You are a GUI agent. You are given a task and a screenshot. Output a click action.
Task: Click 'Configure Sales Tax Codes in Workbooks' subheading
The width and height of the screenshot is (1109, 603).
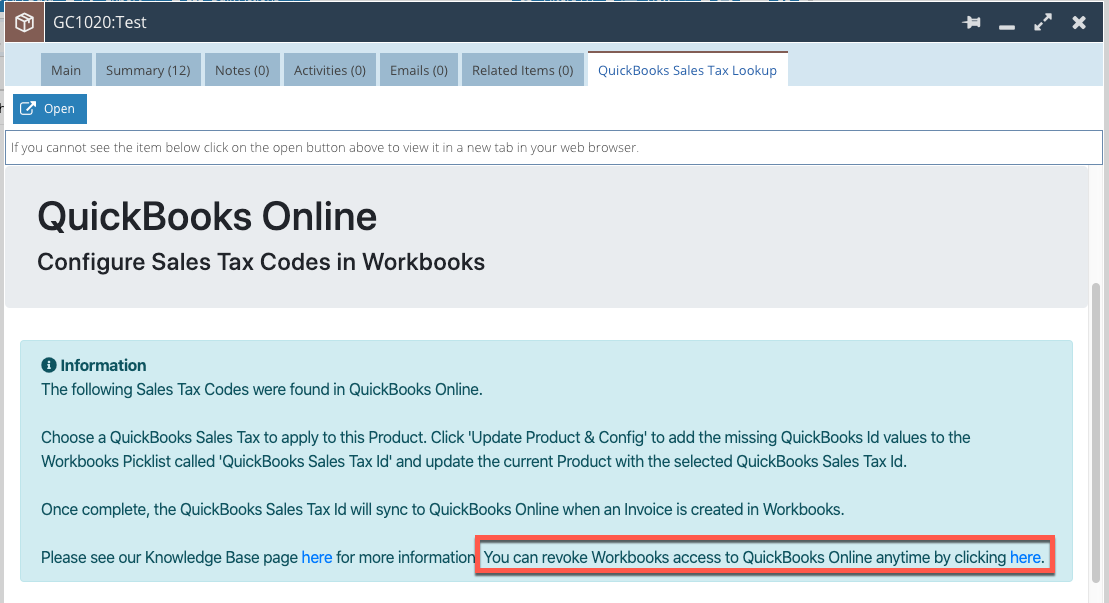point(261,262)
